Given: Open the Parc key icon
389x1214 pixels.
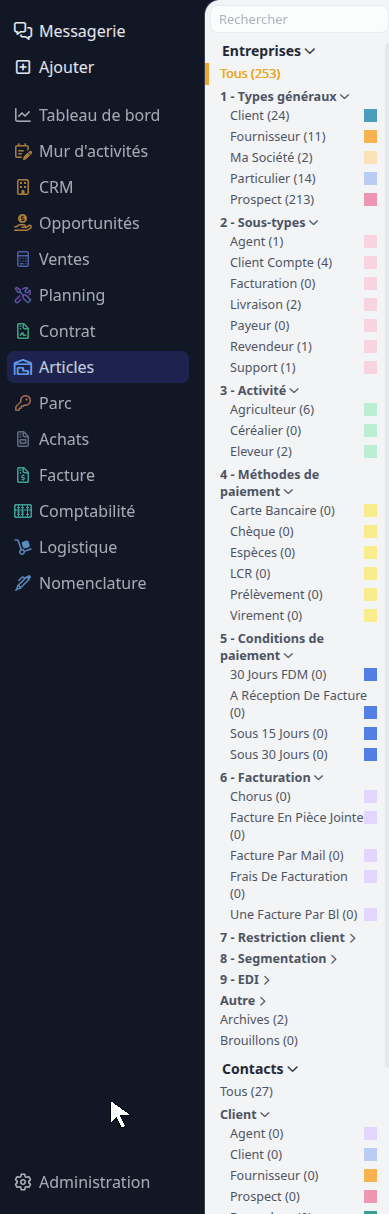Looking at the screenshot, I should pyautogui.click(x=23, y=403).
